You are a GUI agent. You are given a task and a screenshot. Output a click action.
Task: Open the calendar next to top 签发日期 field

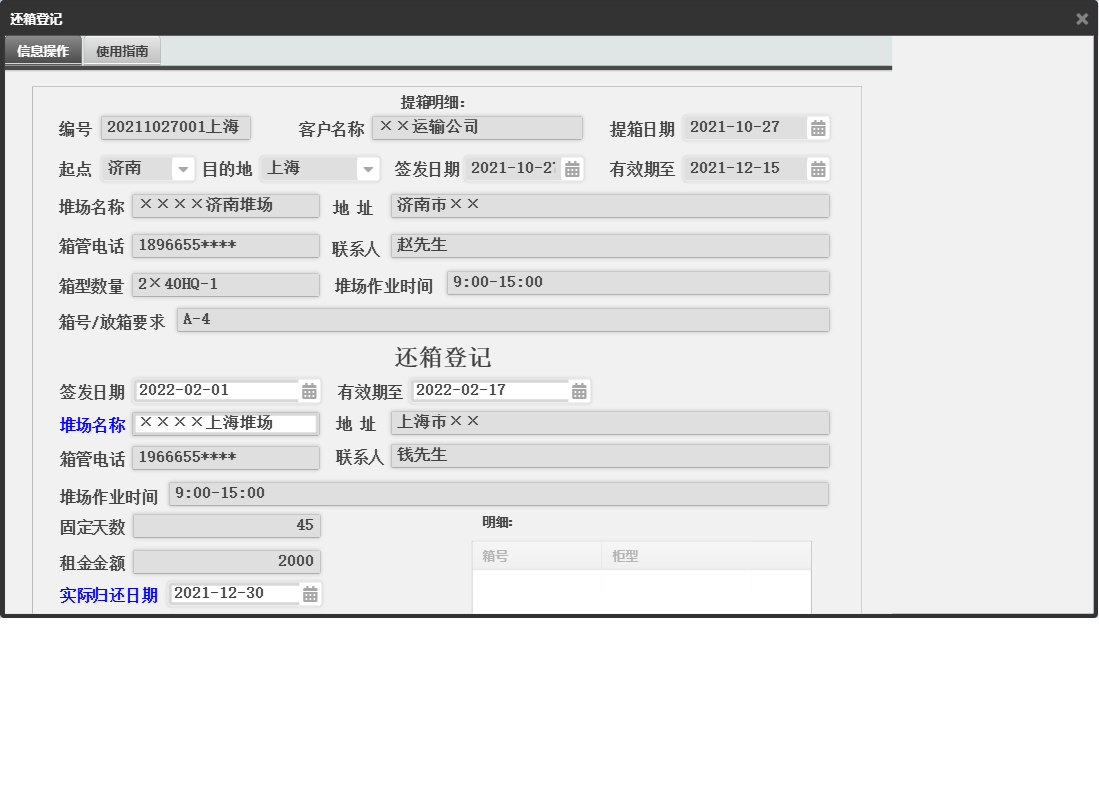point(570,168)
